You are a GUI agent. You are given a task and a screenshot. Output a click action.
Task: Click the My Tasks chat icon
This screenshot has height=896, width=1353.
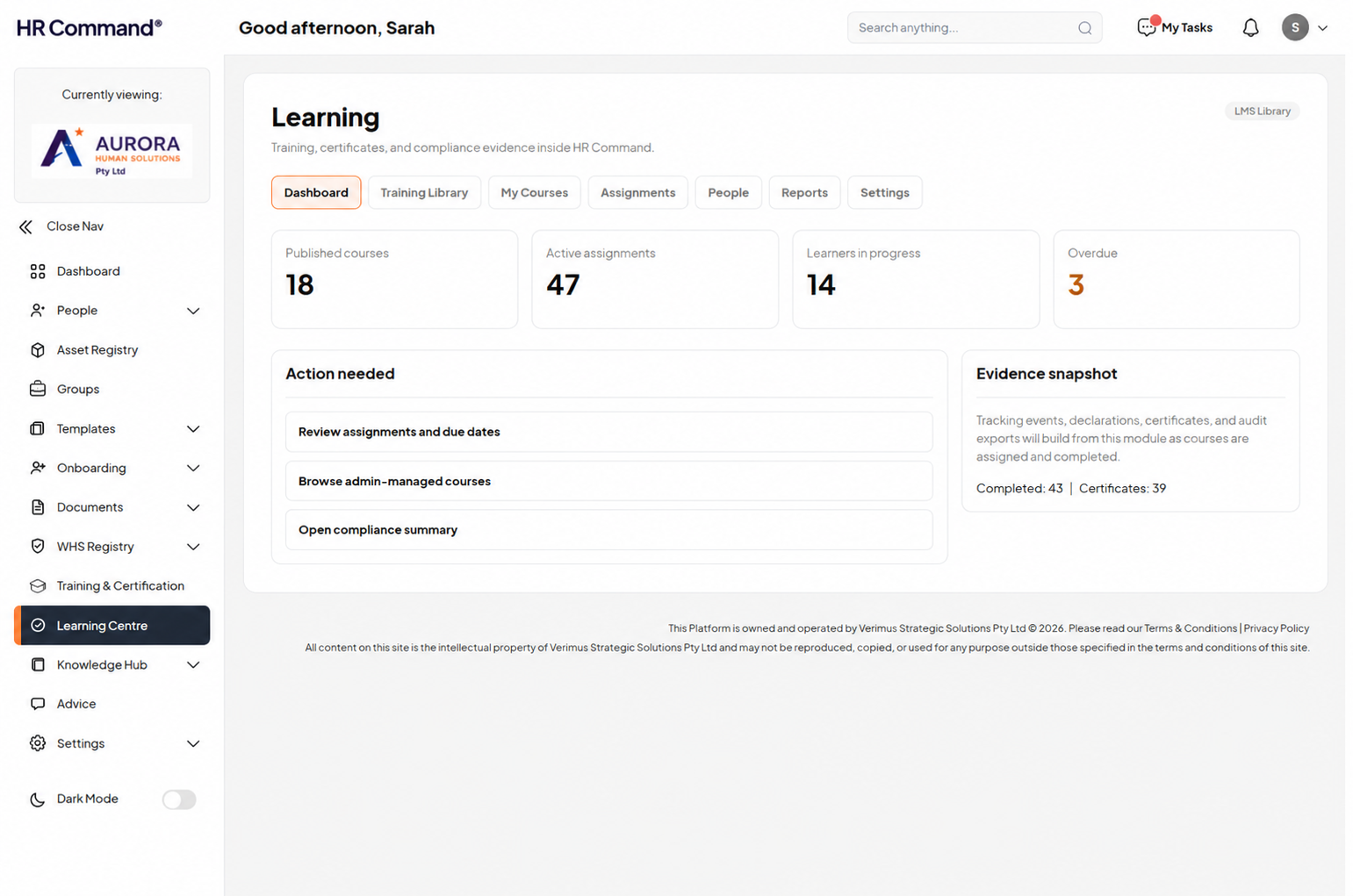1147,27
